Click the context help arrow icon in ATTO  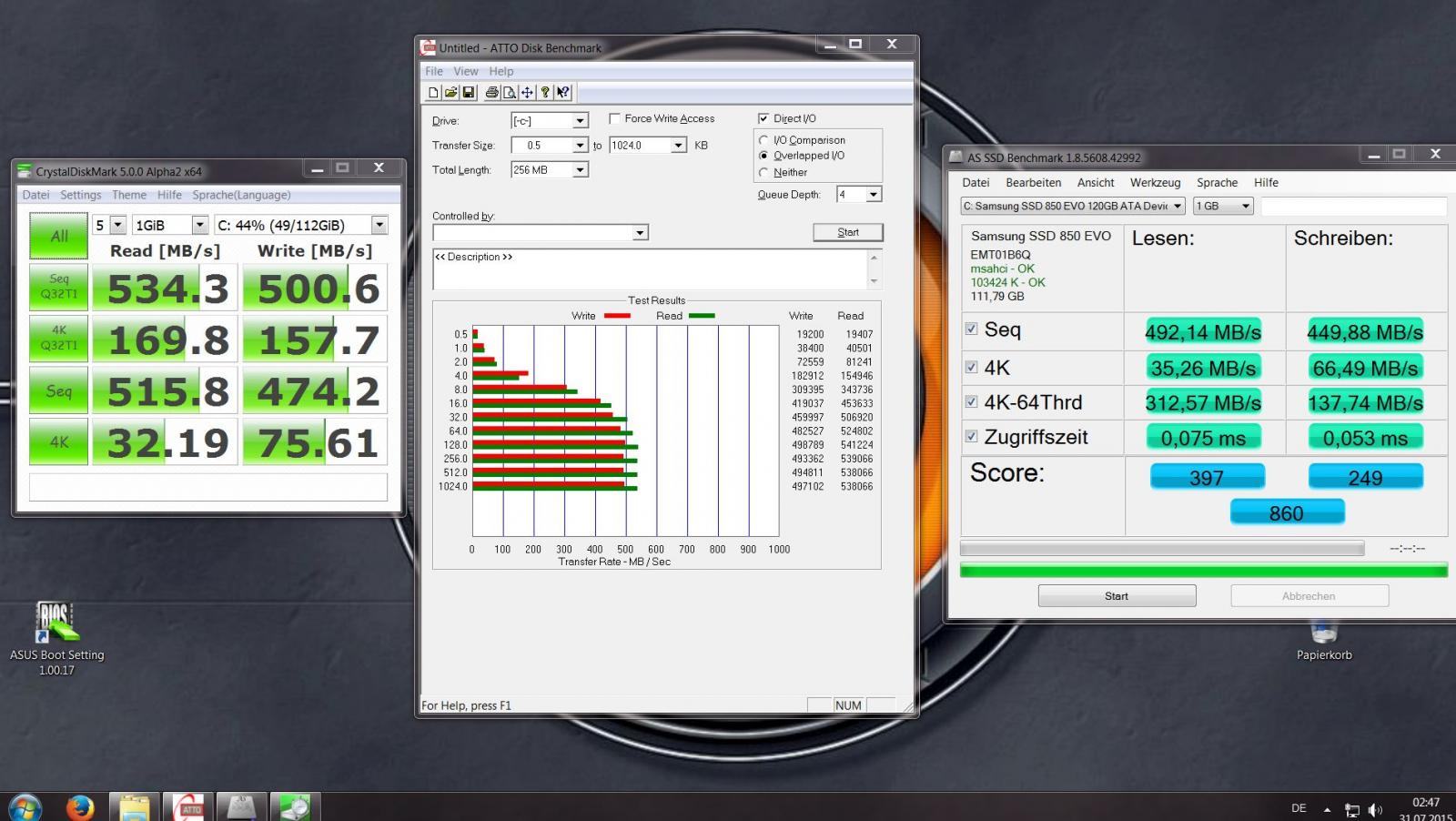click(562, 93)
